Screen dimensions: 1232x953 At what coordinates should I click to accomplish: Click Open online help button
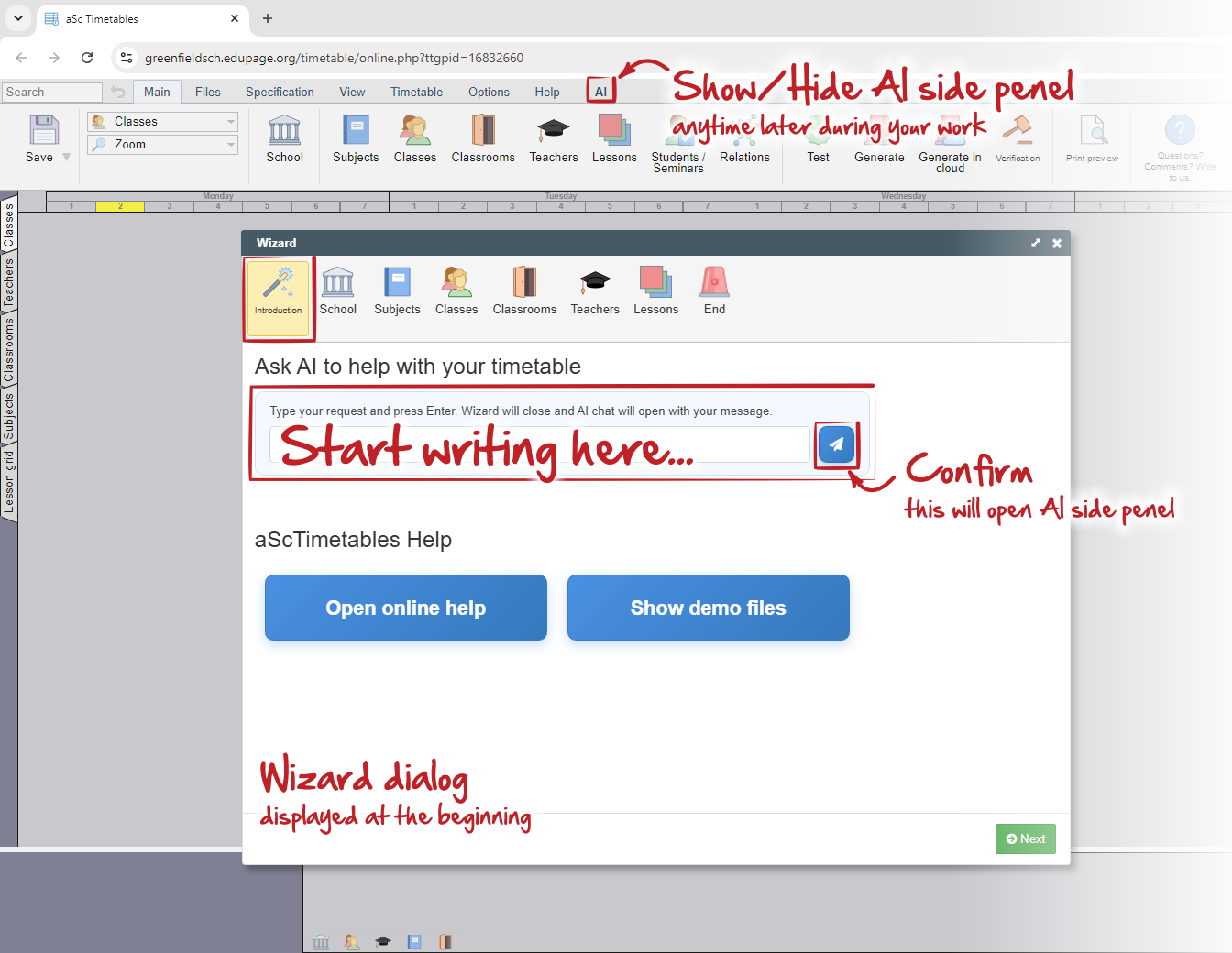pyautogui.click(x=406, y=608)
